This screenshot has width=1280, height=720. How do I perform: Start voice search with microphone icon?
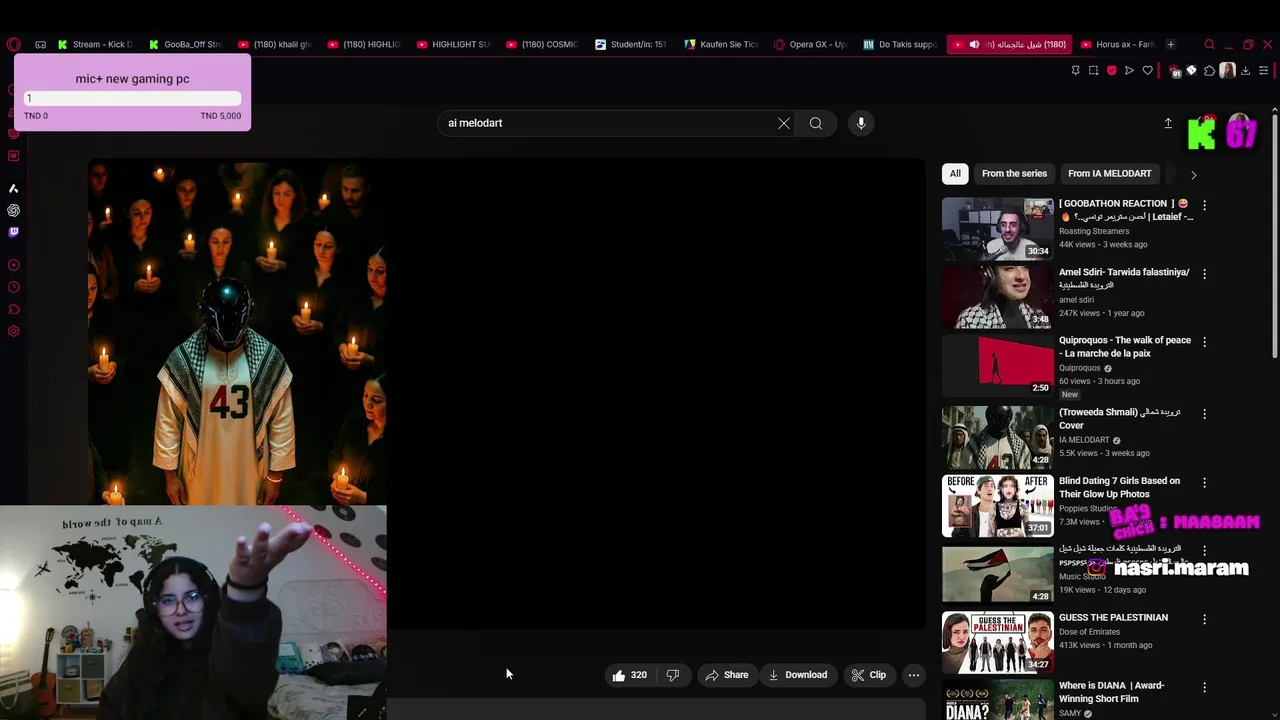861,123
